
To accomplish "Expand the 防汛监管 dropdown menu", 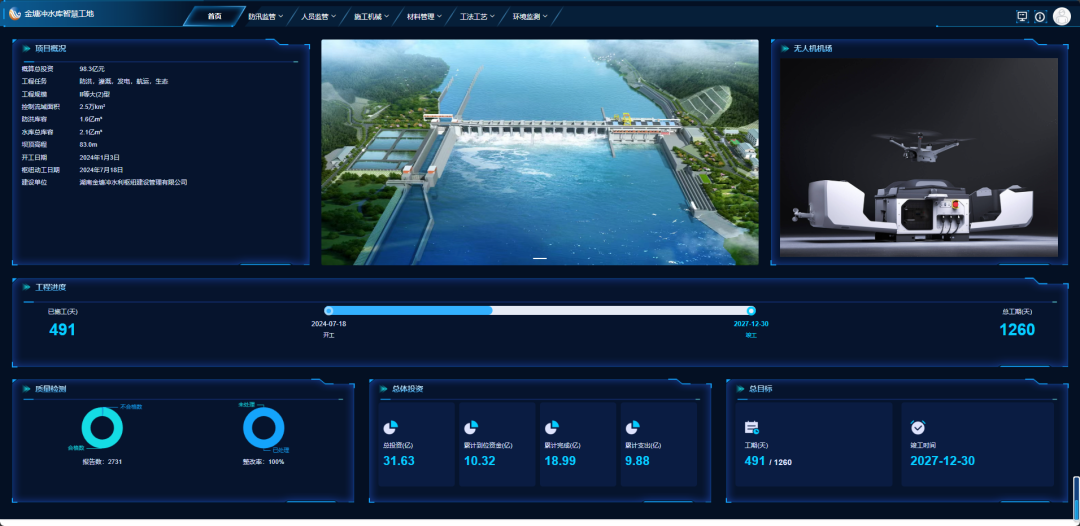I will coord(265,16).
